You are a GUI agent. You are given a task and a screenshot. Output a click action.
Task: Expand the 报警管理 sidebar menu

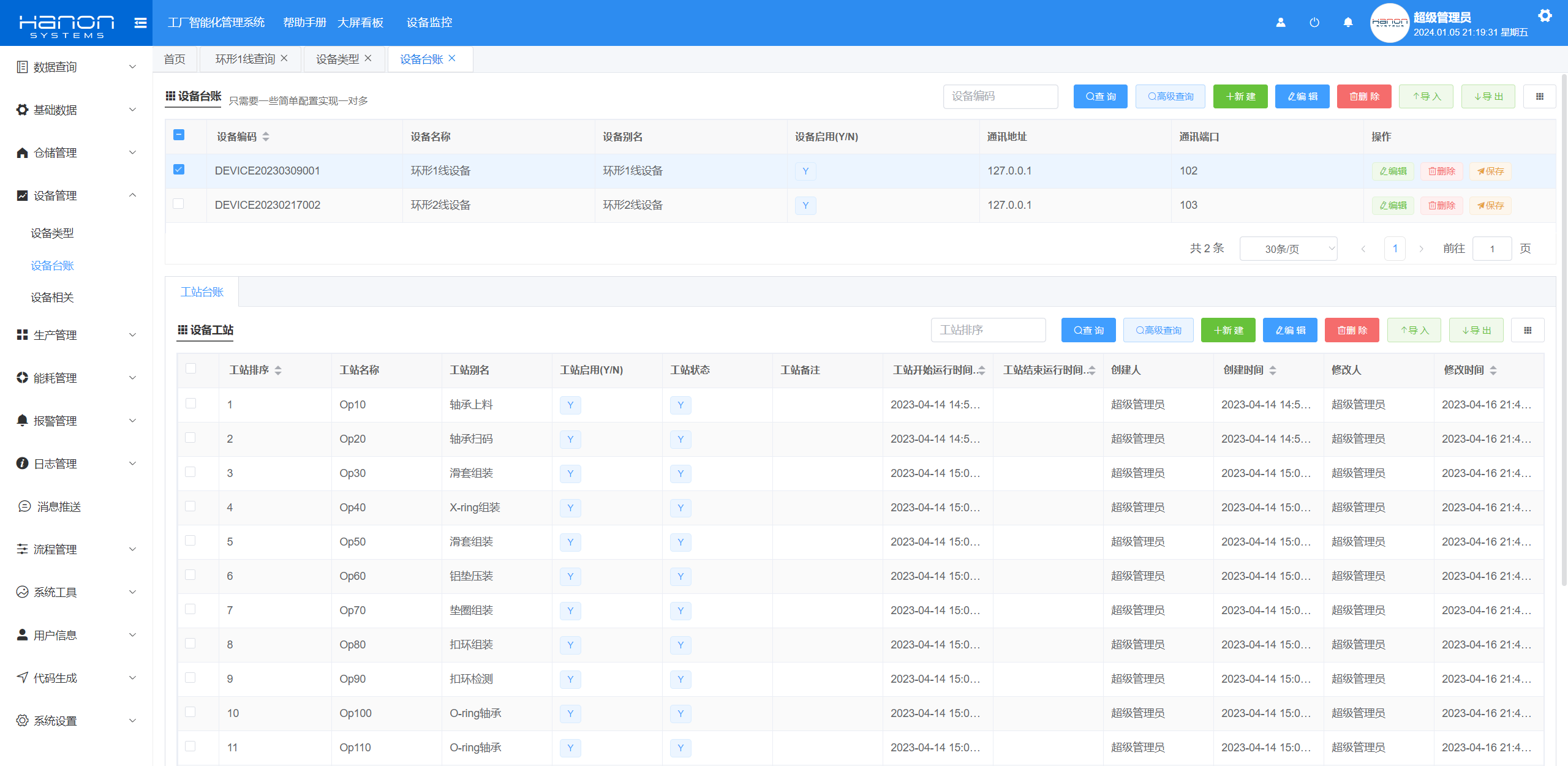[76, 421]
